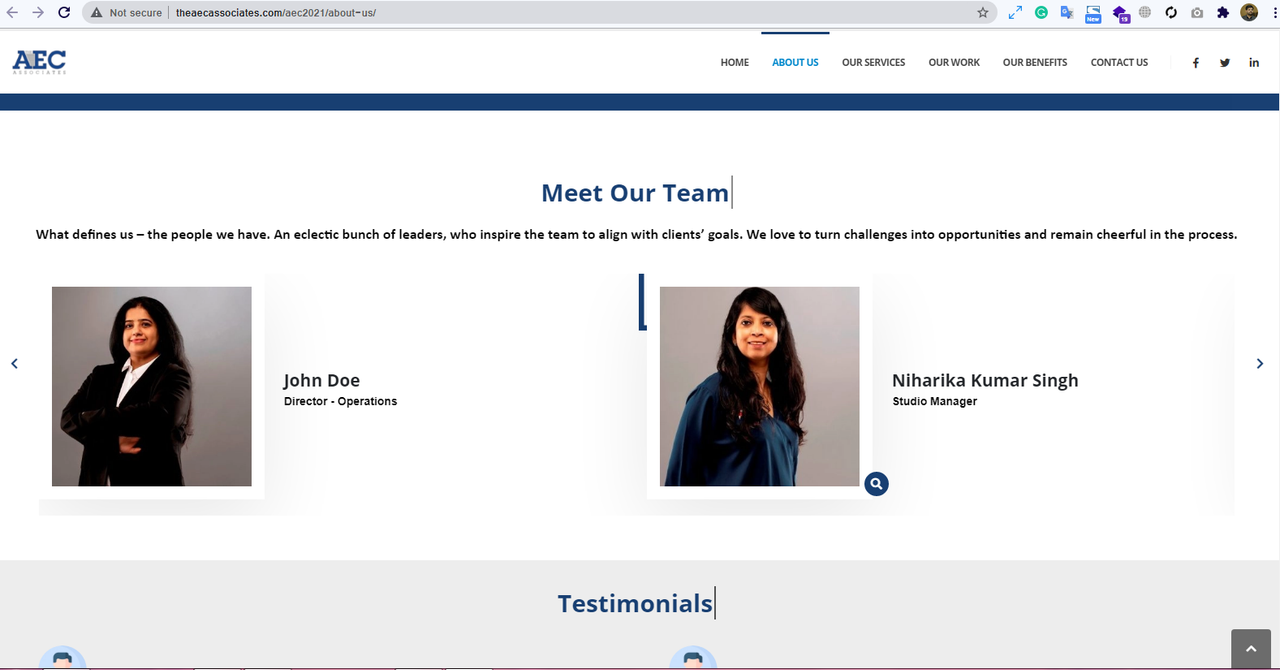Go to the HOME menu item
Screen dimensions: 1280x670
(734, 62)
